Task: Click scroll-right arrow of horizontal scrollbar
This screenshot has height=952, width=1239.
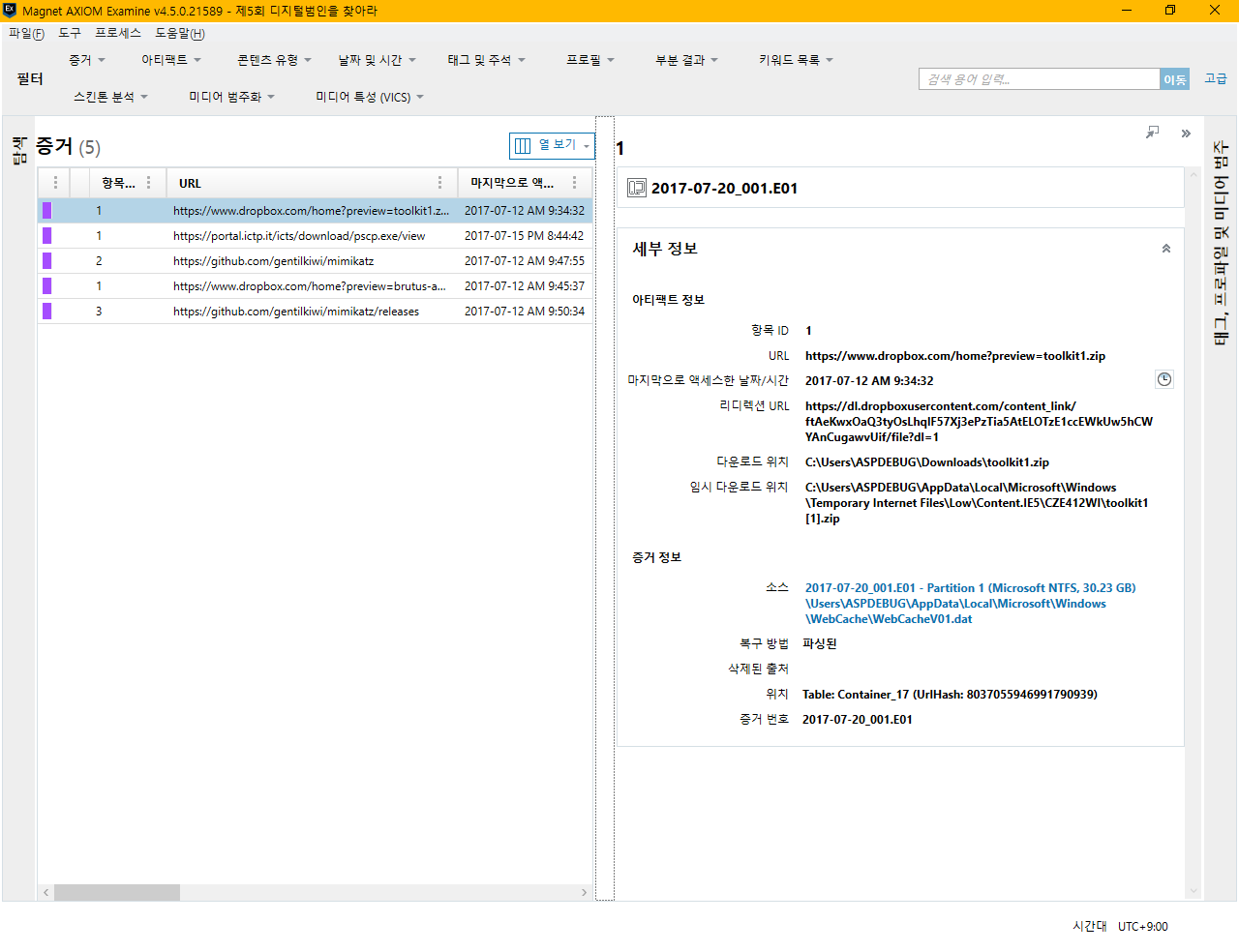Action: 584,892
